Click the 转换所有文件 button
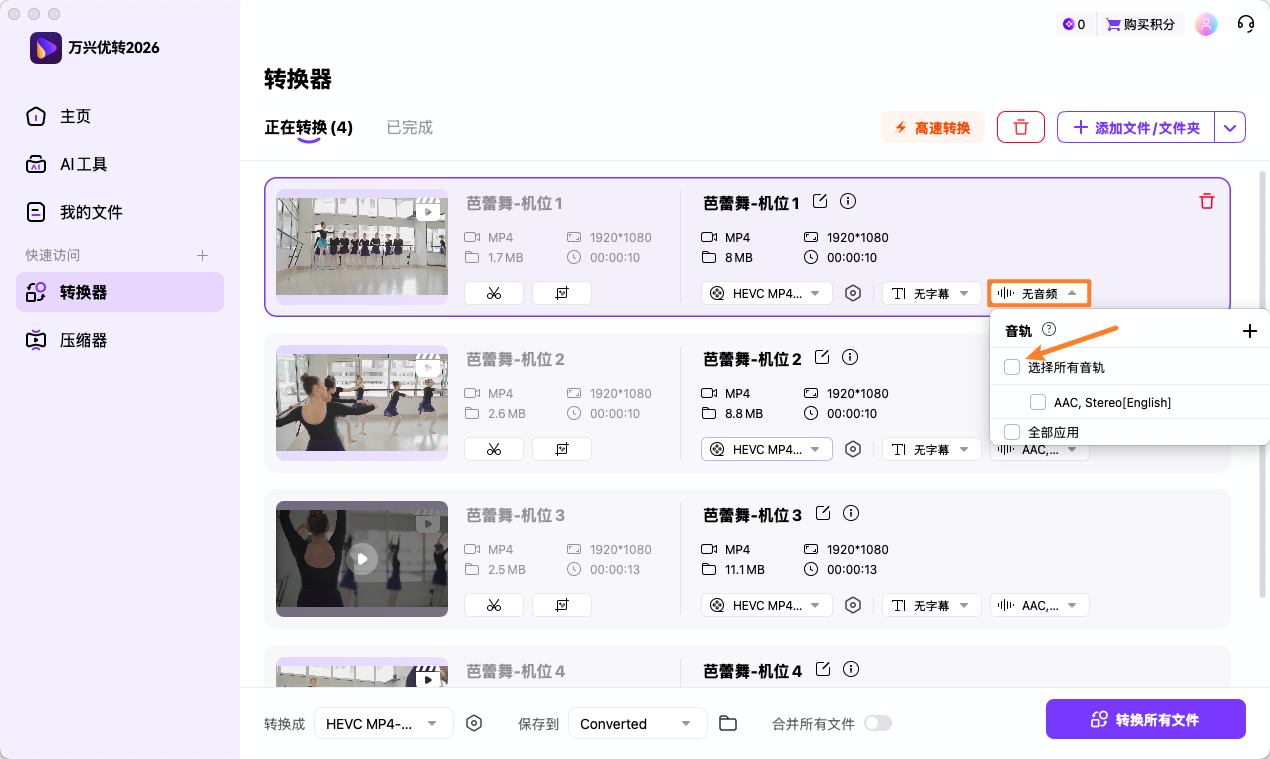1270x759 pixels. pyautogui.click(x=1145, y=720)
